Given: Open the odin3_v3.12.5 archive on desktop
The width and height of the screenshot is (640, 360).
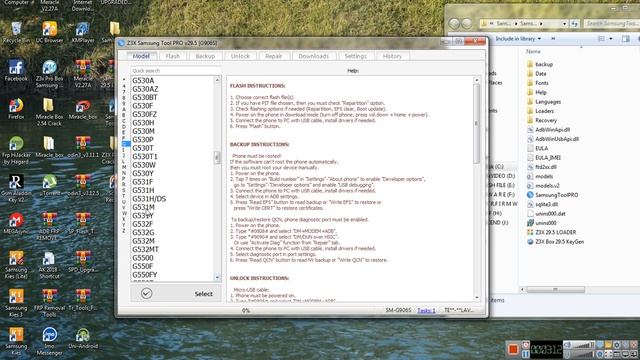Looking at the screenshot, I should click(83, 185).
